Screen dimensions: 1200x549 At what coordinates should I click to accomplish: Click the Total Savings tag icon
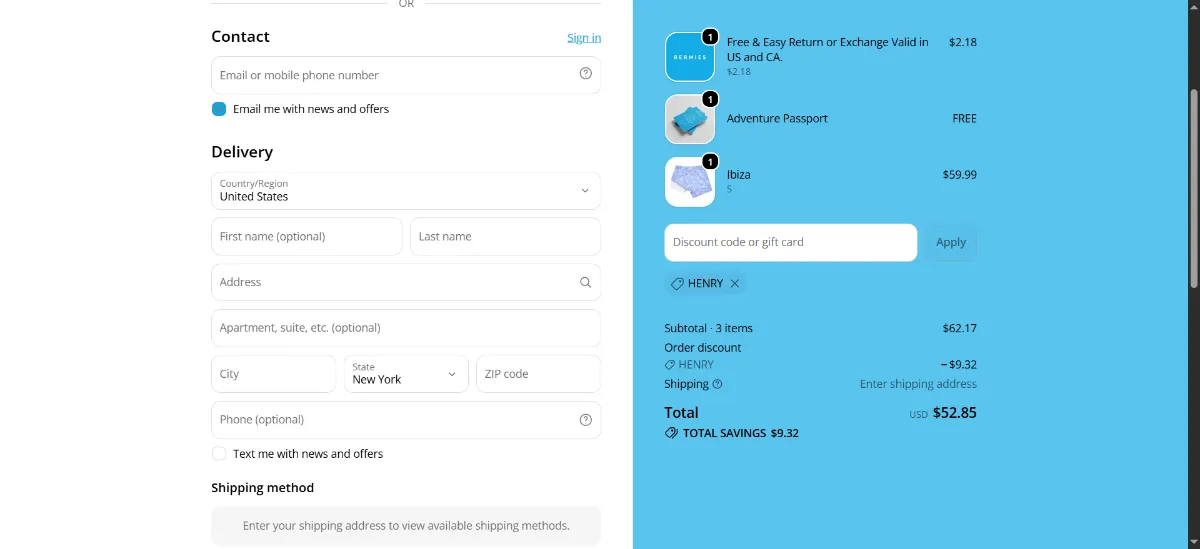[671, 434]
